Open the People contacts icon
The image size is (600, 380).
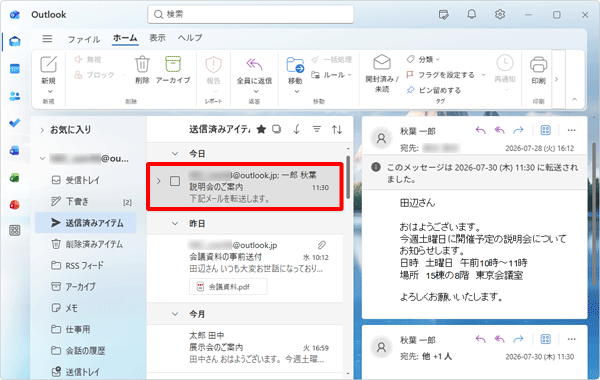coord(15,96)
